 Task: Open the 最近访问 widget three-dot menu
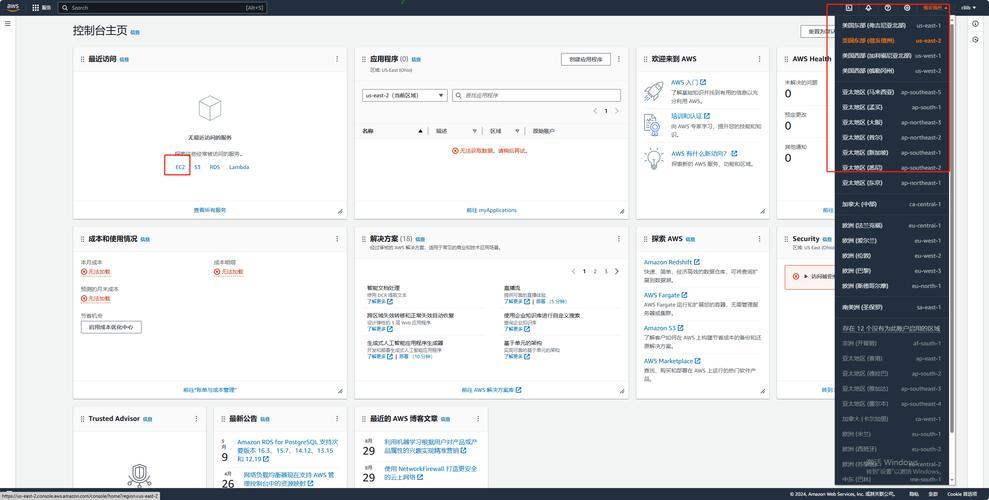point(337,59)
